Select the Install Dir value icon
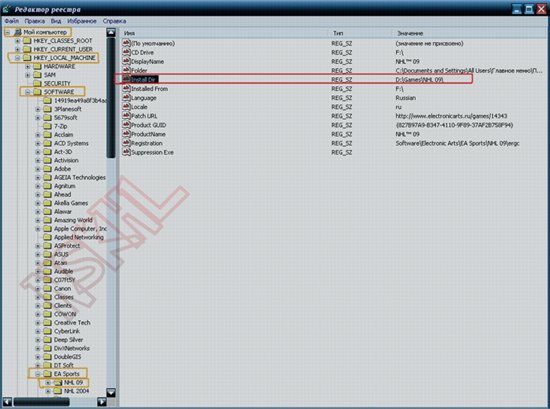 coord(126,79)
